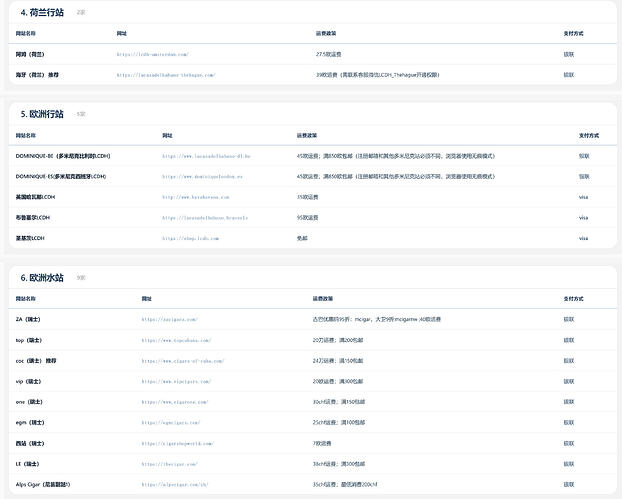Click the '免邮' shipping cell
Screen dimensions: 622x499
pos(302,238)
